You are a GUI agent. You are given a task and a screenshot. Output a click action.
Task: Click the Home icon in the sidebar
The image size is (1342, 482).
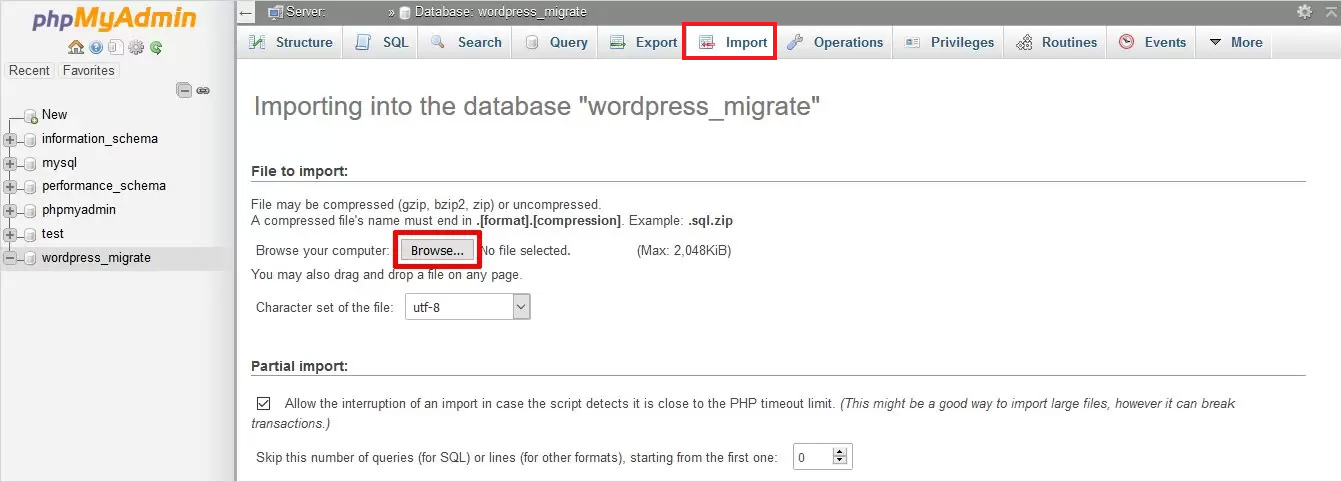pos(76,47)
